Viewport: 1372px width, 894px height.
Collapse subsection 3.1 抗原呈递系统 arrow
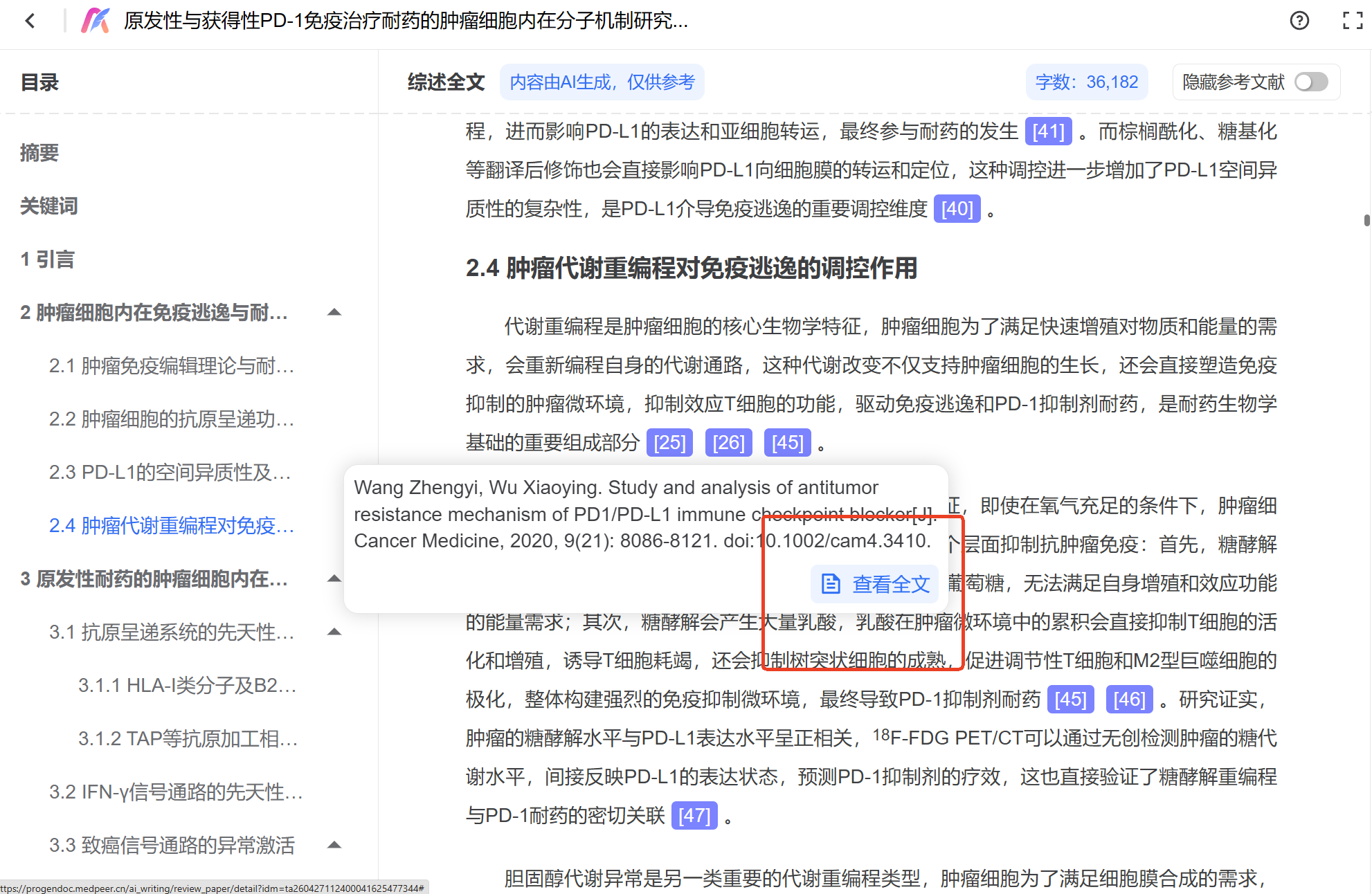point(334,631)
